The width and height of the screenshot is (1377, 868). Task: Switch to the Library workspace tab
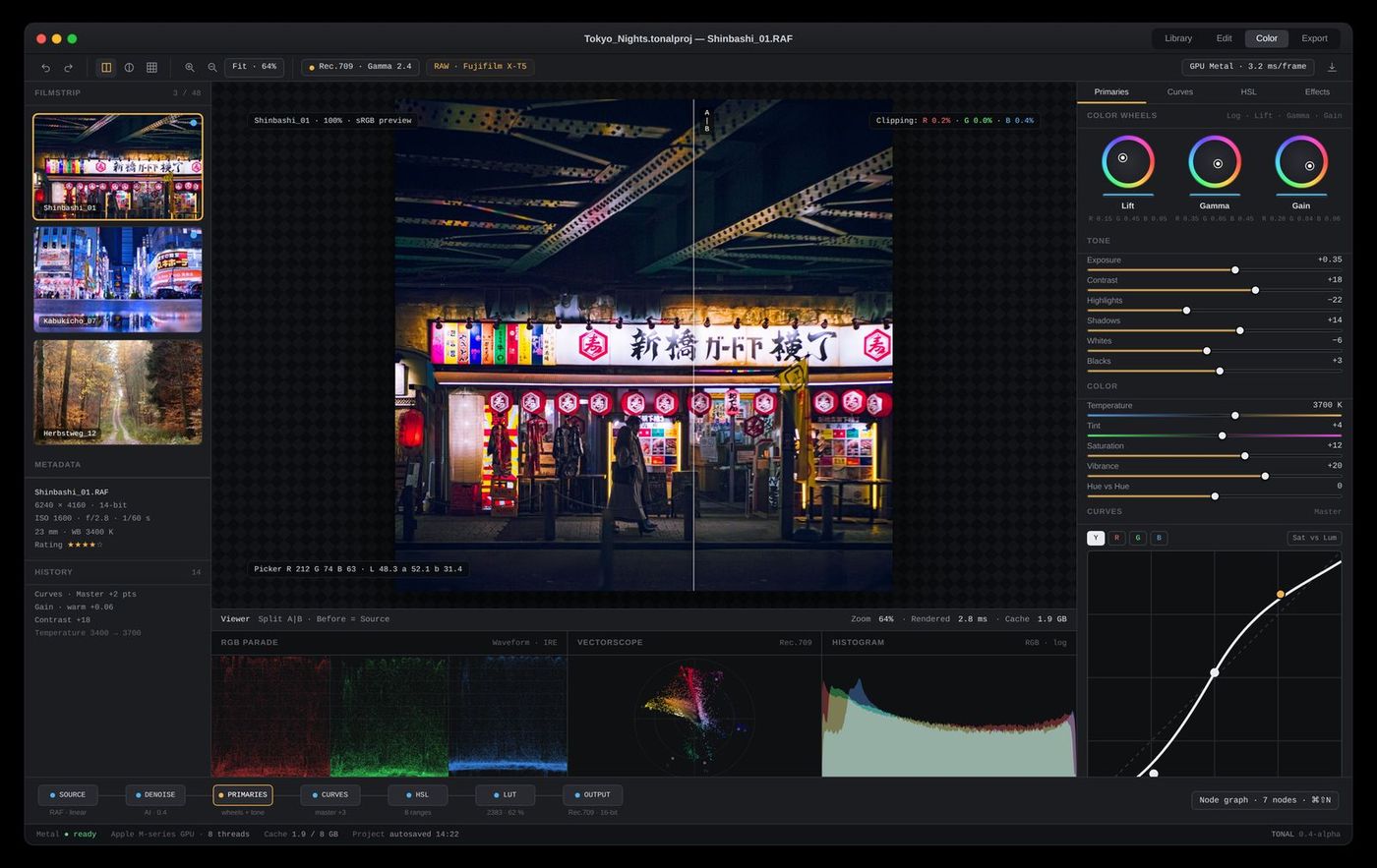pyautogui.click(x=1178, y=38)
